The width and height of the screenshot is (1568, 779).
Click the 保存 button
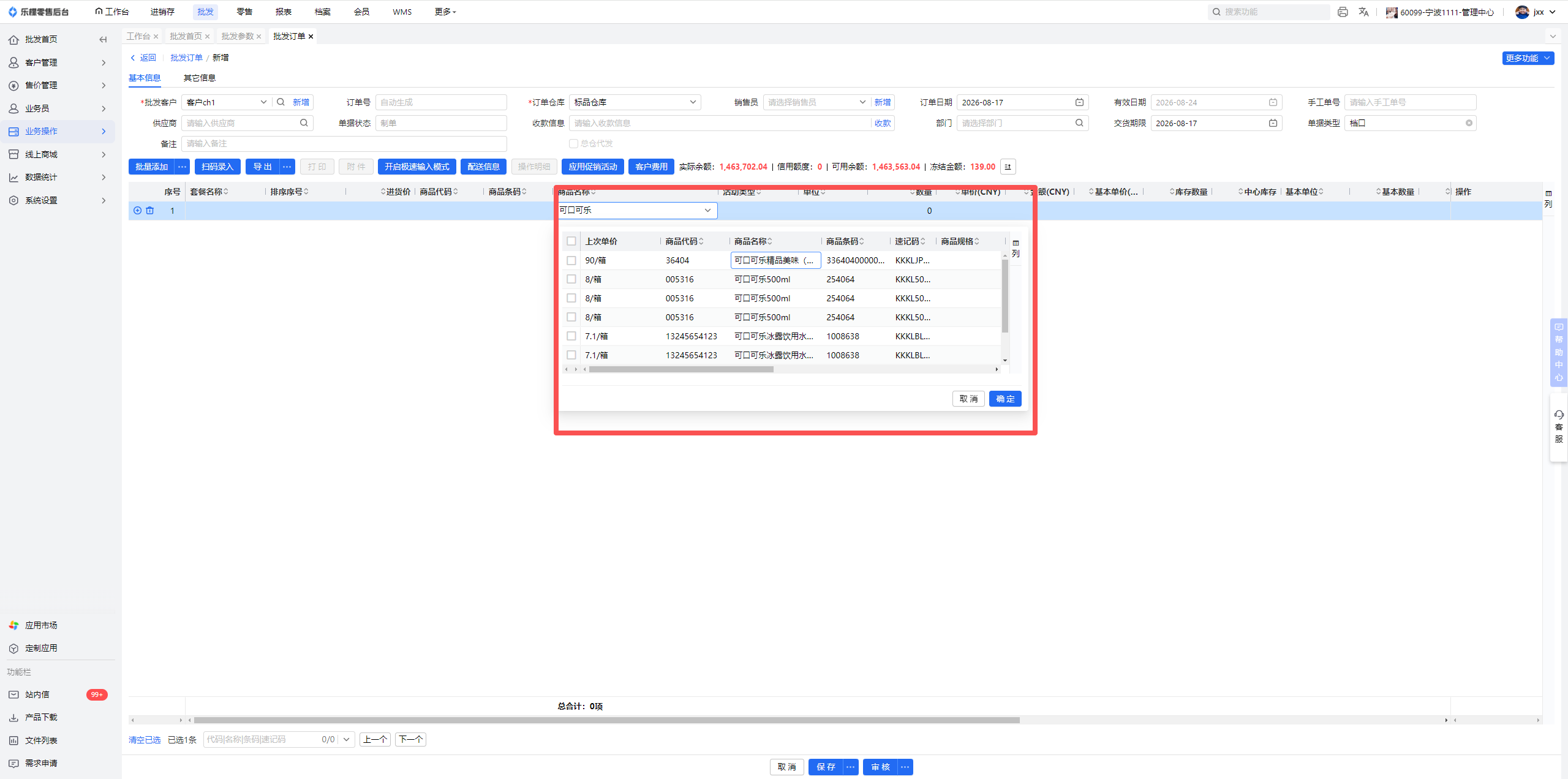click(x=826, y=767)
